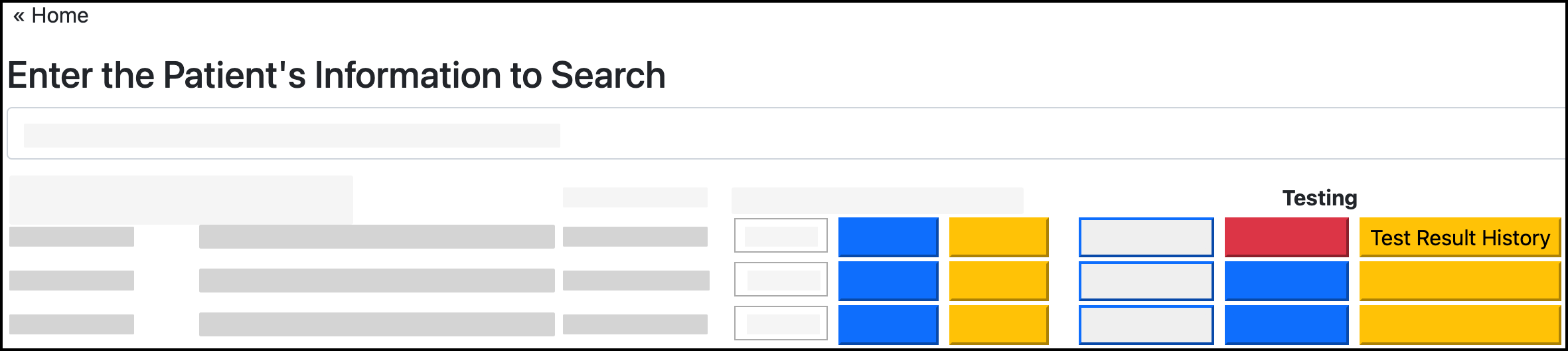The width and height of the screenshot is (1568, 351).
Task: Open Test Result History in first row
Action: pyautogui.click(x=1459, y=237)
